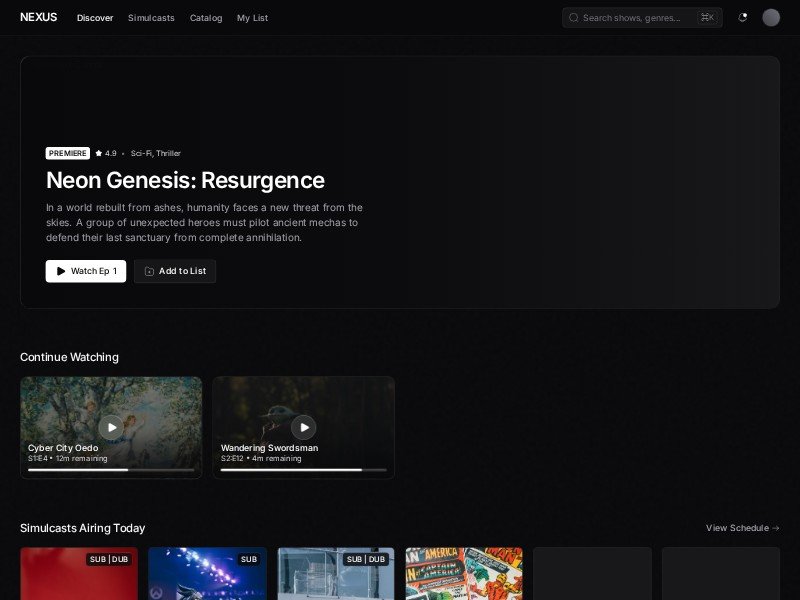The height and width of the screenshot is (600, 800).
Task: Open the comic book cover simulcast thumbnail
Action: tap(464, 575)
